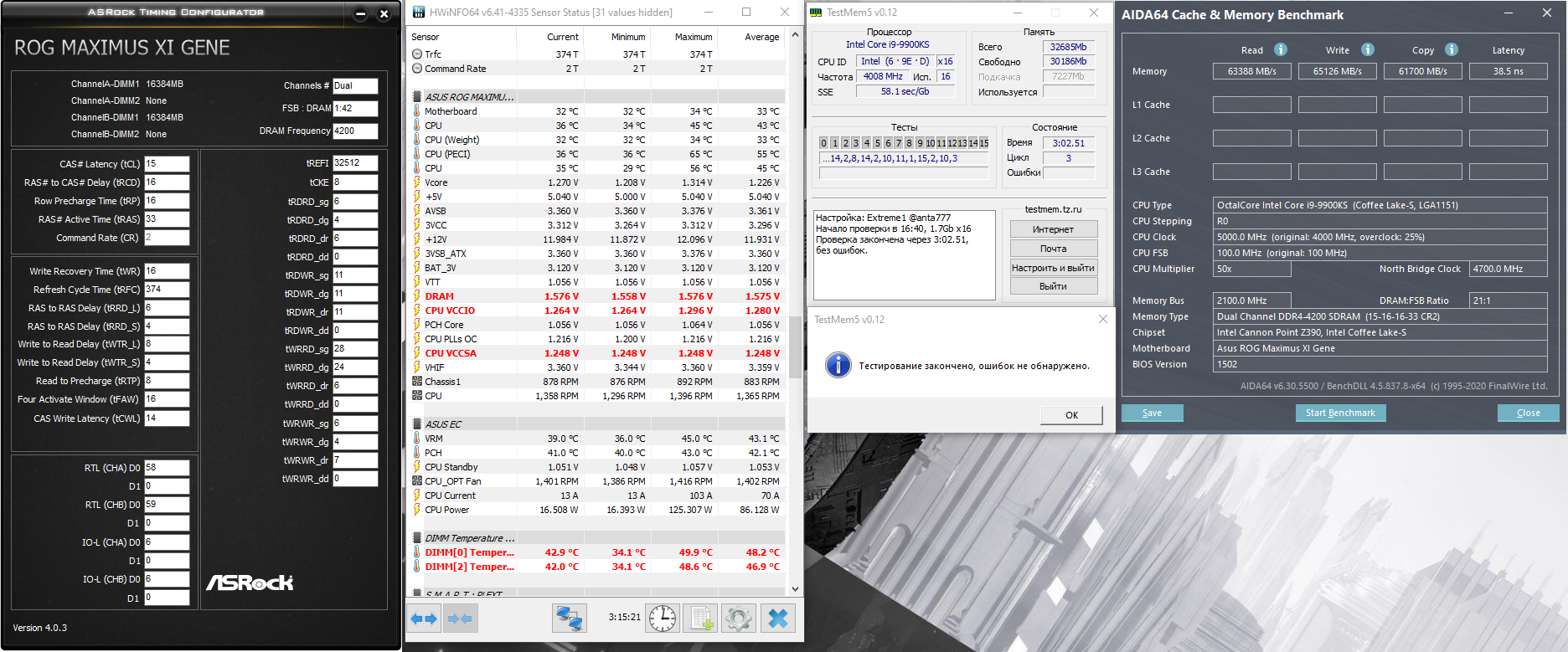Click the fan icon of the Chassis1 row
Viewport: 1568px width, 652px height.
(417, 382)
